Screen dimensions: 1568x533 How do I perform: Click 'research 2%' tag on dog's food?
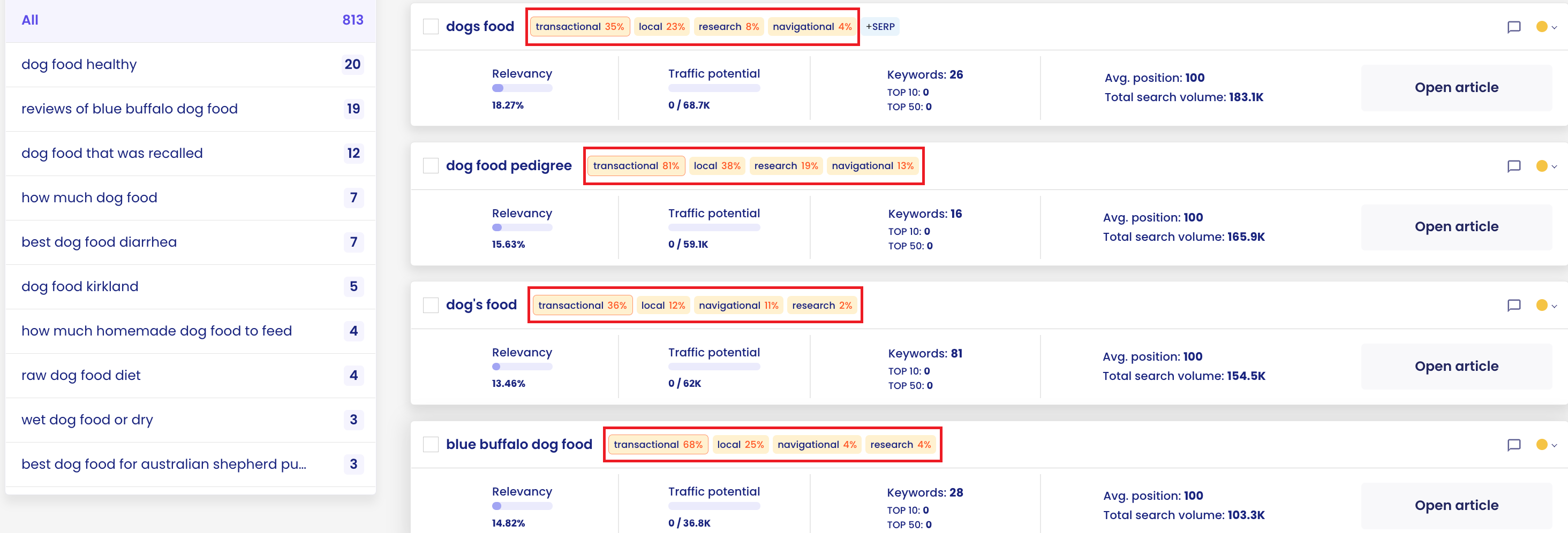pyautogui.click(x=821, y=306)
